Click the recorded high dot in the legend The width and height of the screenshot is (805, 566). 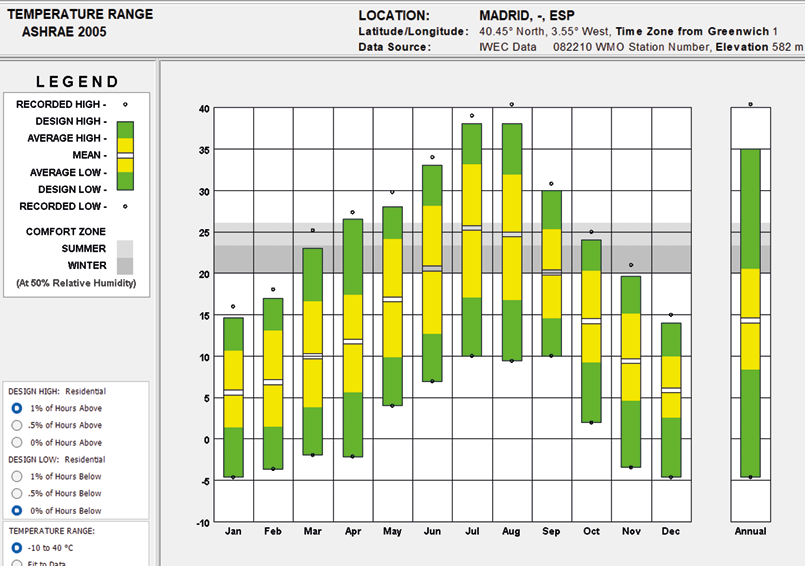(125, 104)
